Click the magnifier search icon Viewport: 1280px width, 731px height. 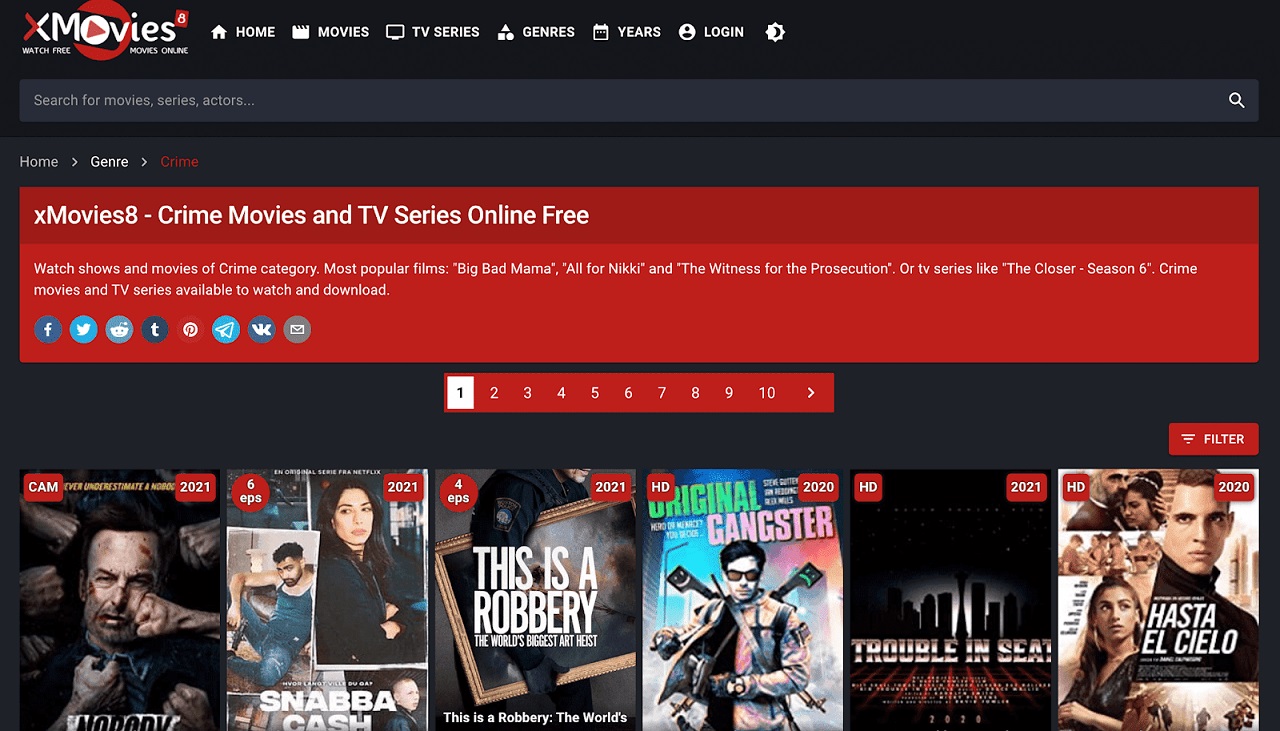point(1237,100)
